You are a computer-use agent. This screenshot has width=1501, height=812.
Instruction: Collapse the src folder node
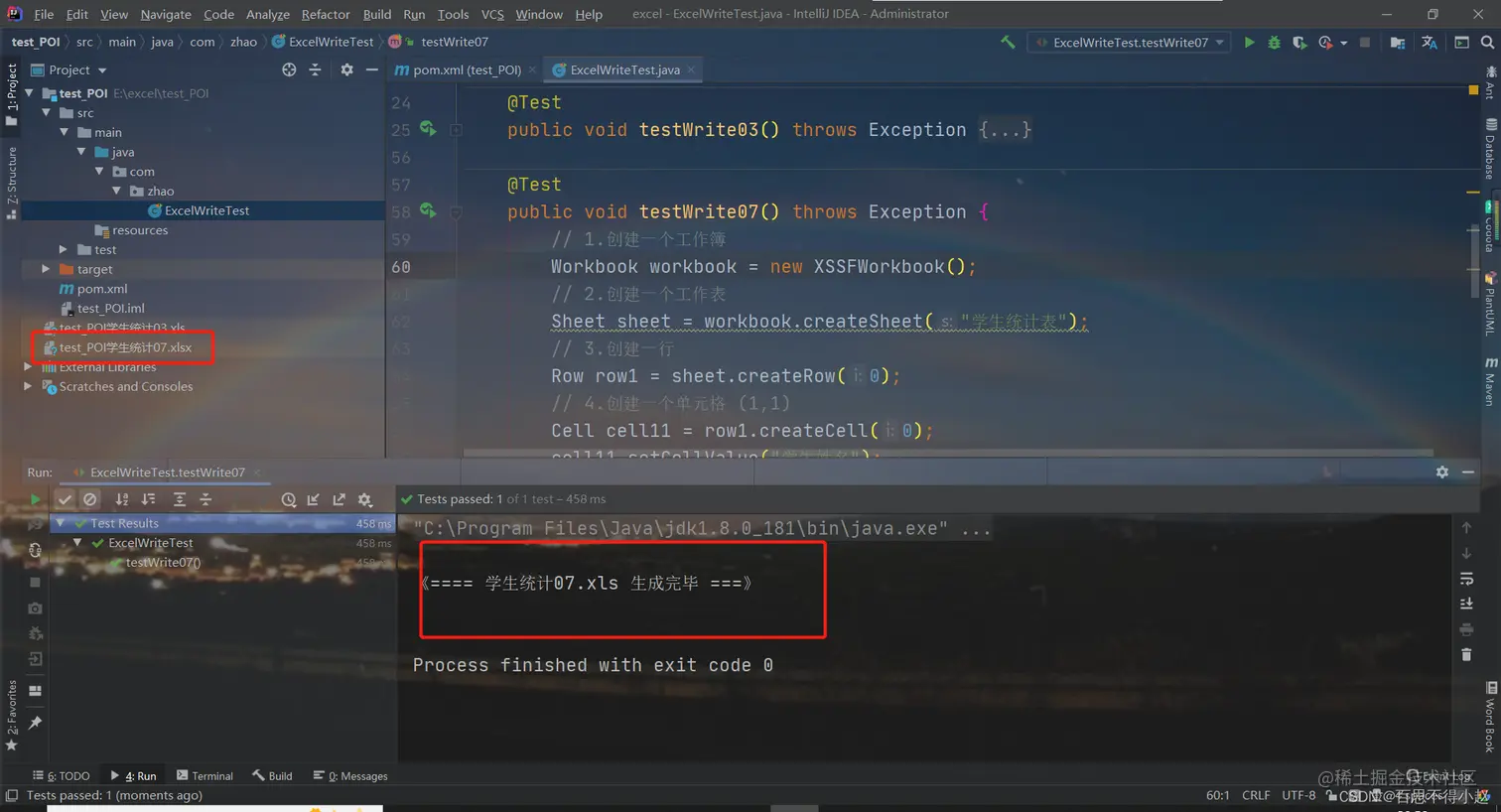pos(47,113)
